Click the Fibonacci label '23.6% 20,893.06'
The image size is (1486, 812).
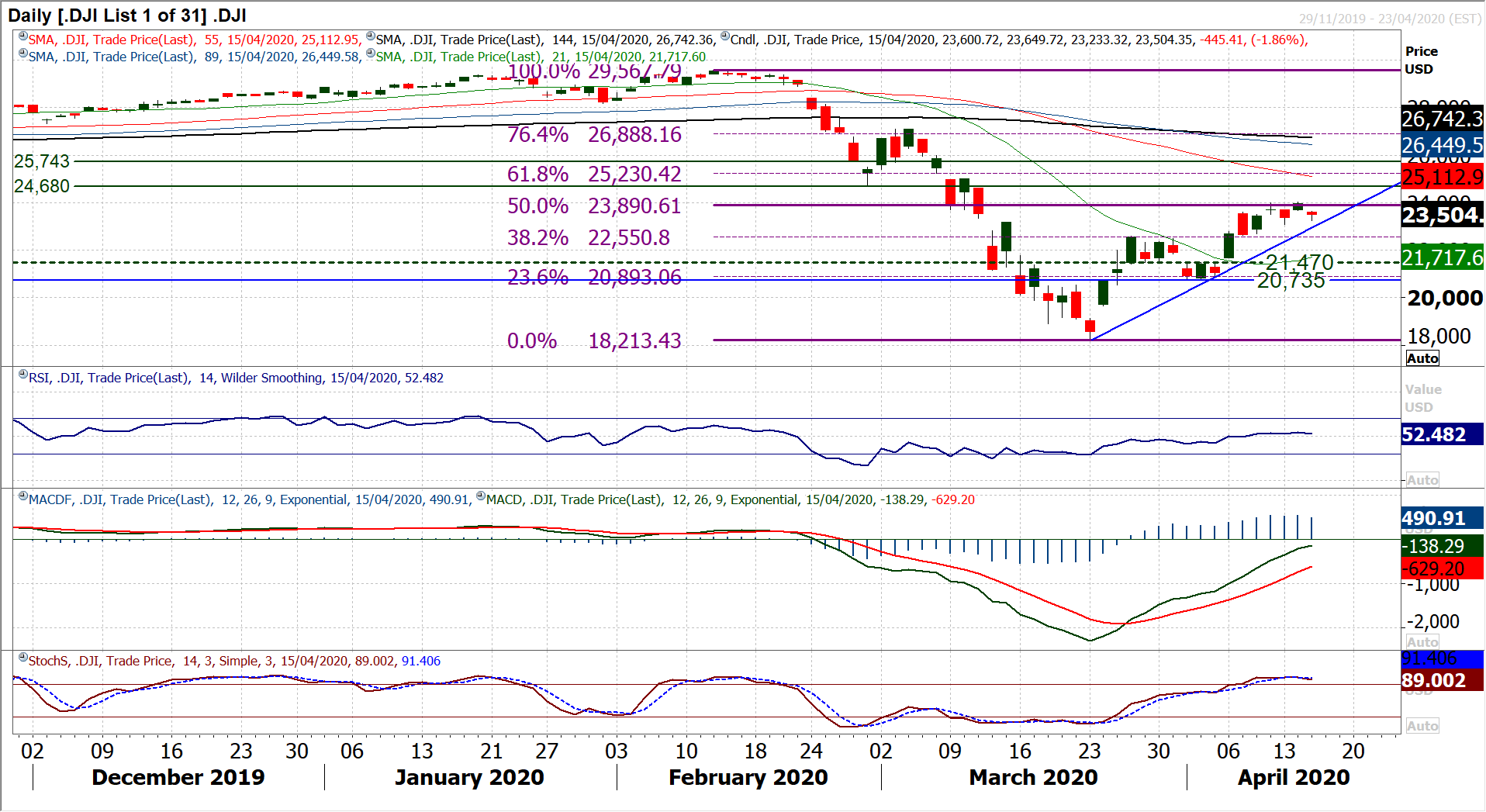594,277
